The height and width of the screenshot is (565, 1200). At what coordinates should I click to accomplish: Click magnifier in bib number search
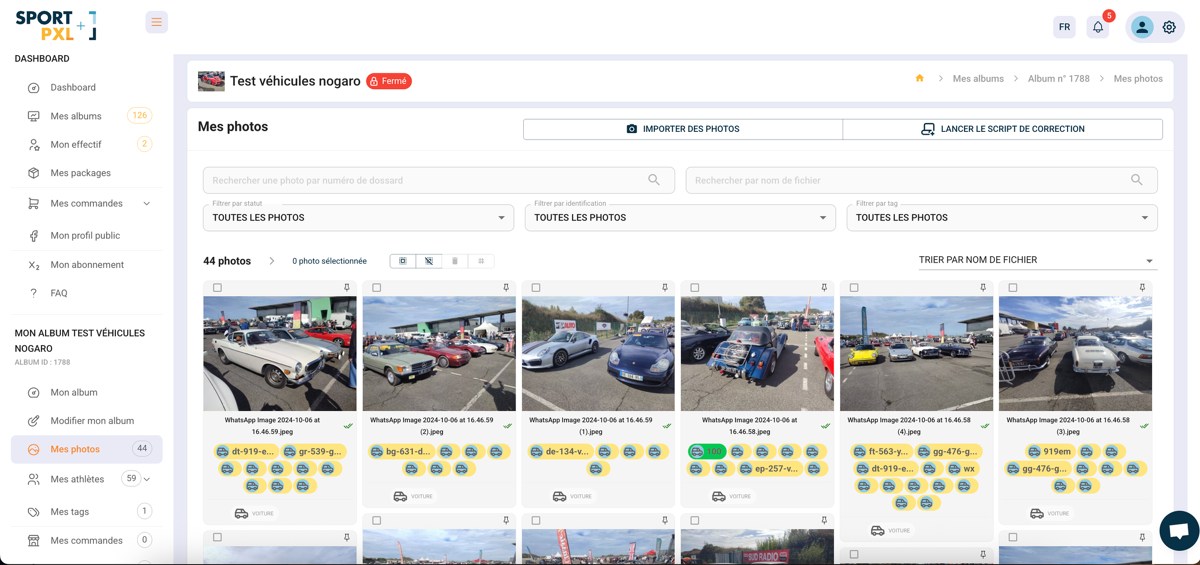(x=654, y=180)
